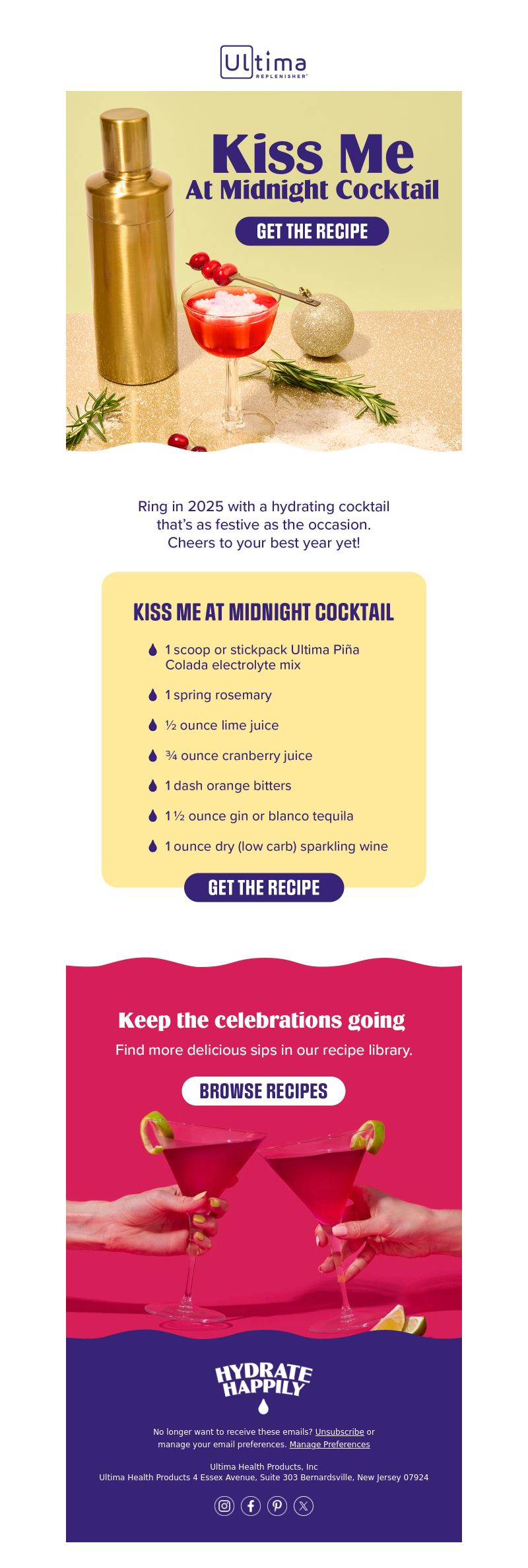Click Get The Recipe below ingredients list
The height and width of the screenshot is (1568, 528).
tap(264, 887)
